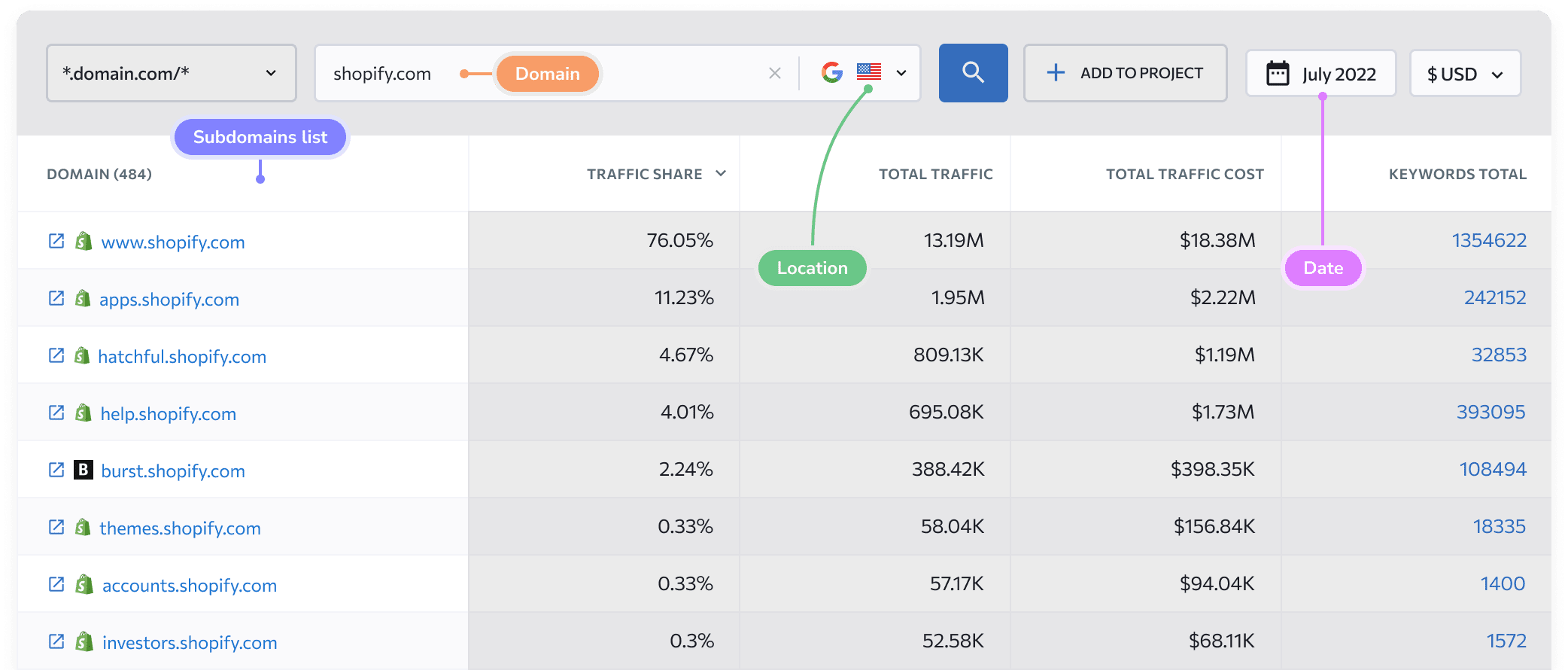Click the blue magnifier search button
Screen dimensions: 1568x670
[x=973, y=73]
